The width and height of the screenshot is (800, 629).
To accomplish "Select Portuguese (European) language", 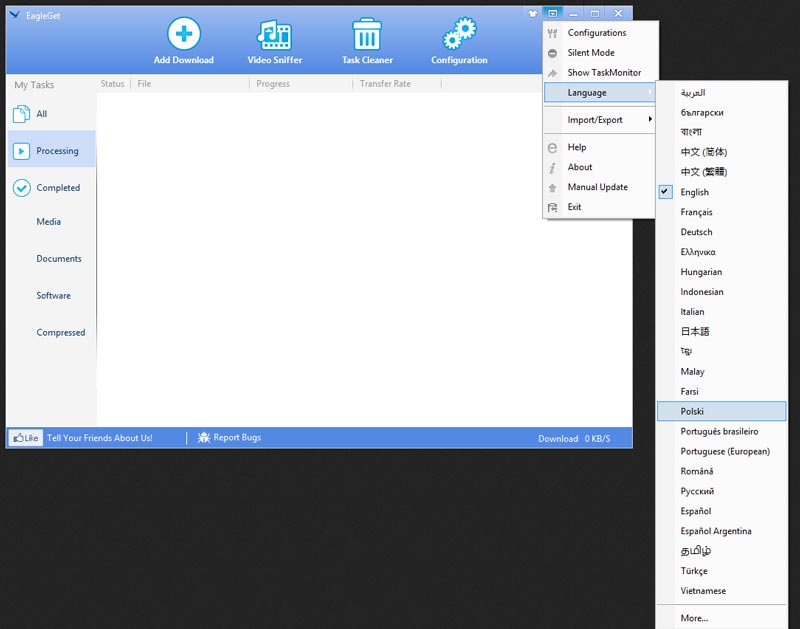I will [721, 451].
